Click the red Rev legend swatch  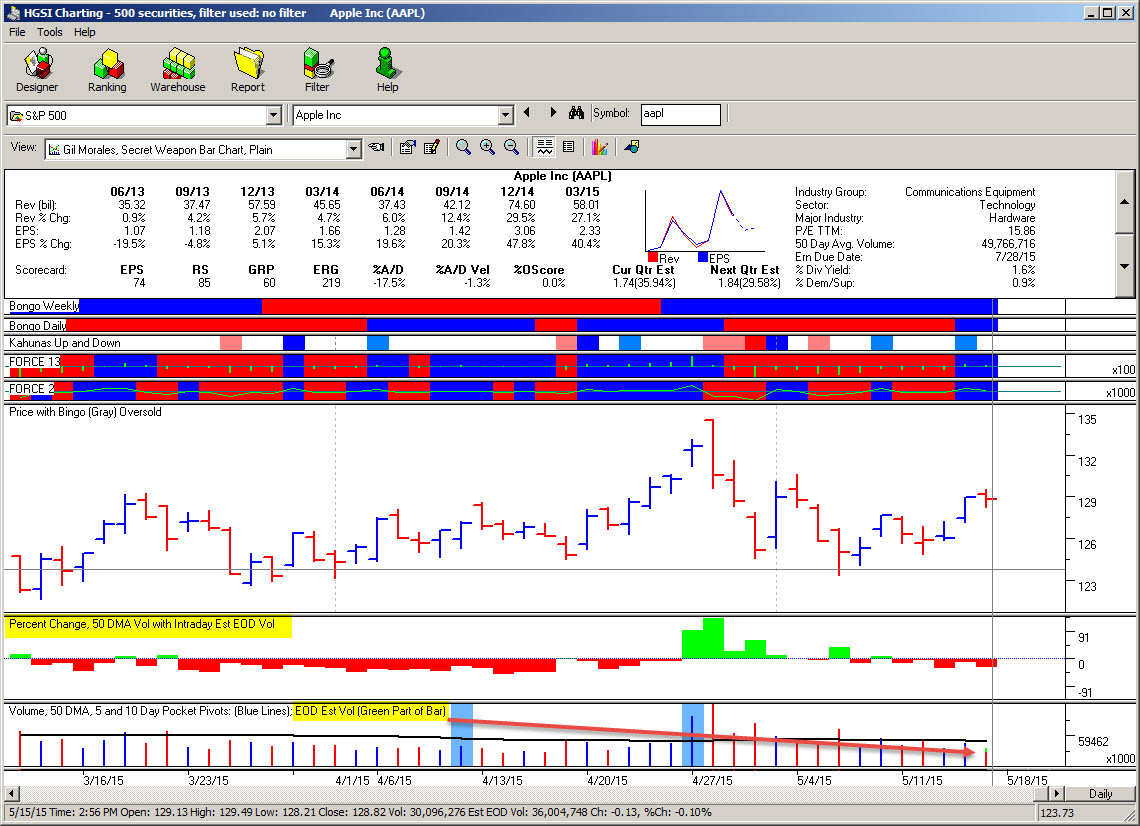(x=653, y=257)
